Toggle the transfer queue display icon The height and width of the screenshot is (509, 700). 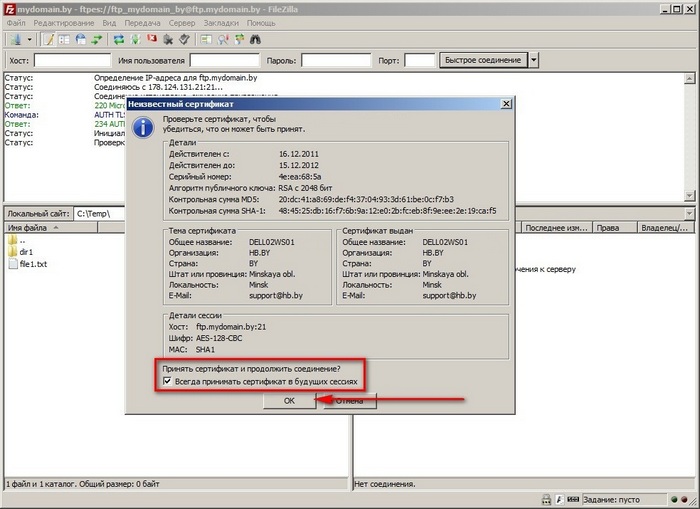click(97, 40)
